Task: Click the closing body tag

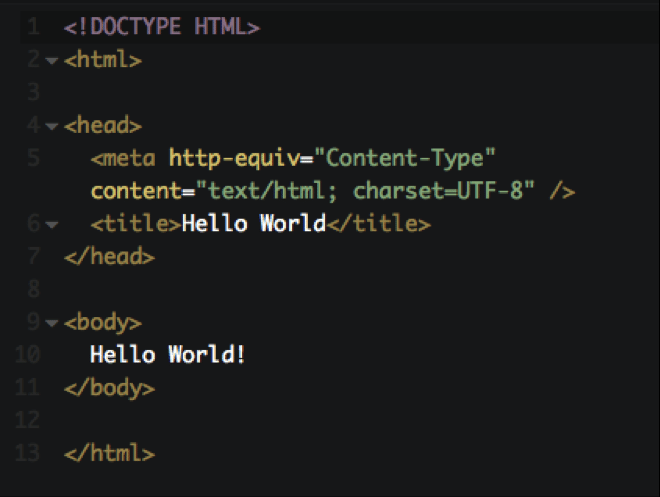Action: (109, 387)
